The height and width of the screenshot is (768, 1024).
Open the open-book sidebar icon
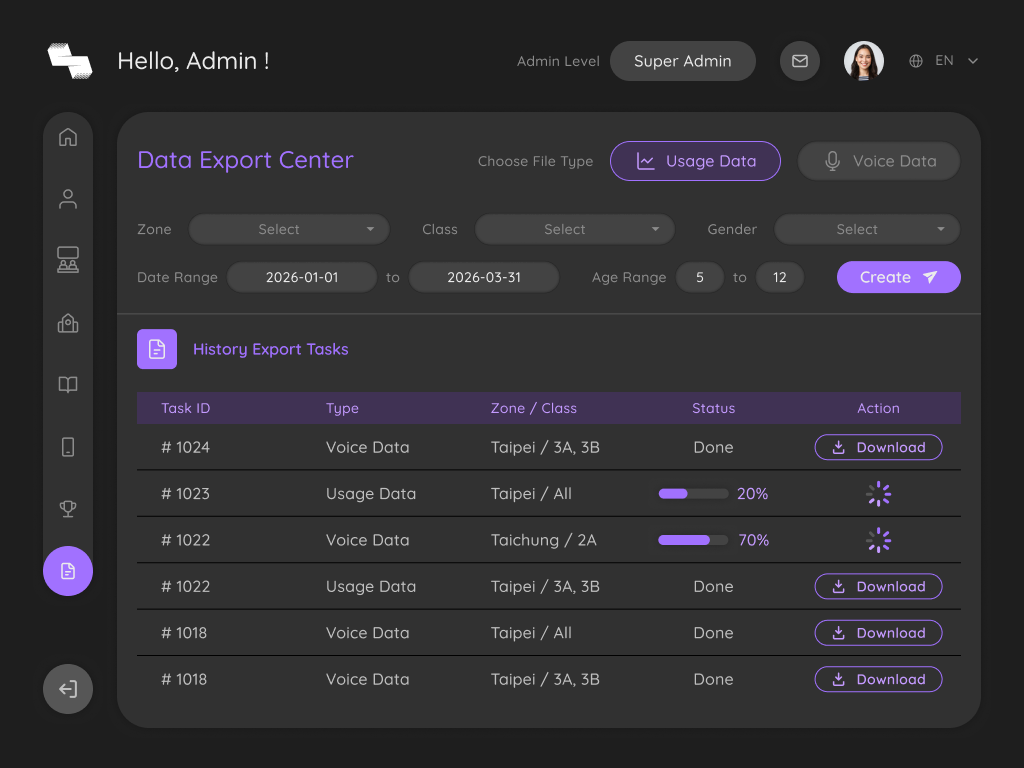click(x=68, y=384)
